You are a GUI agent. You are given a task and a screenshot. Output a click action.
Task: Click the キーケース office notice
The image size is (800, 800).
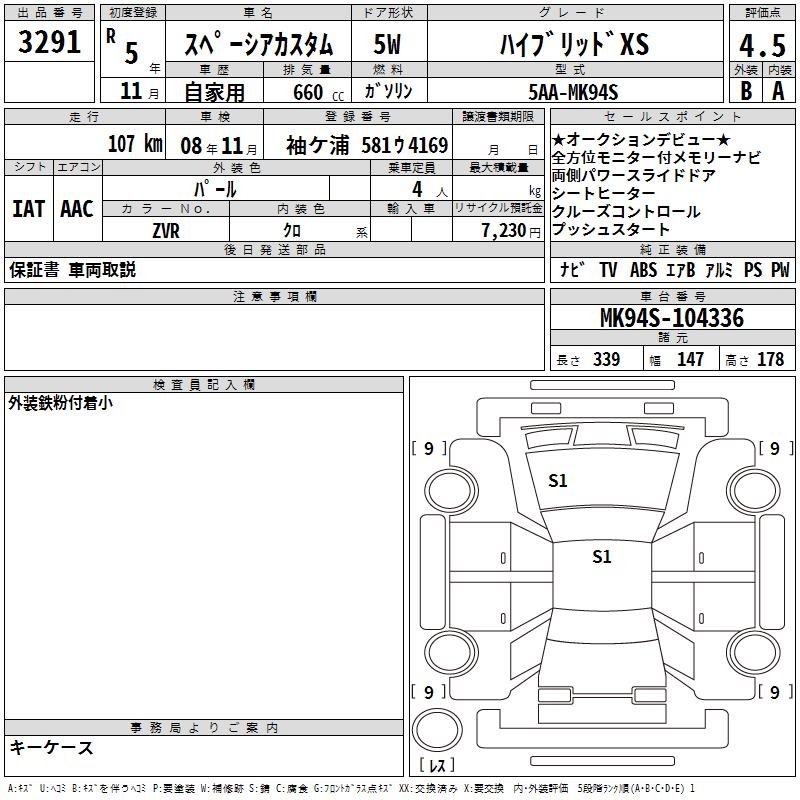[x=52, y=747]
